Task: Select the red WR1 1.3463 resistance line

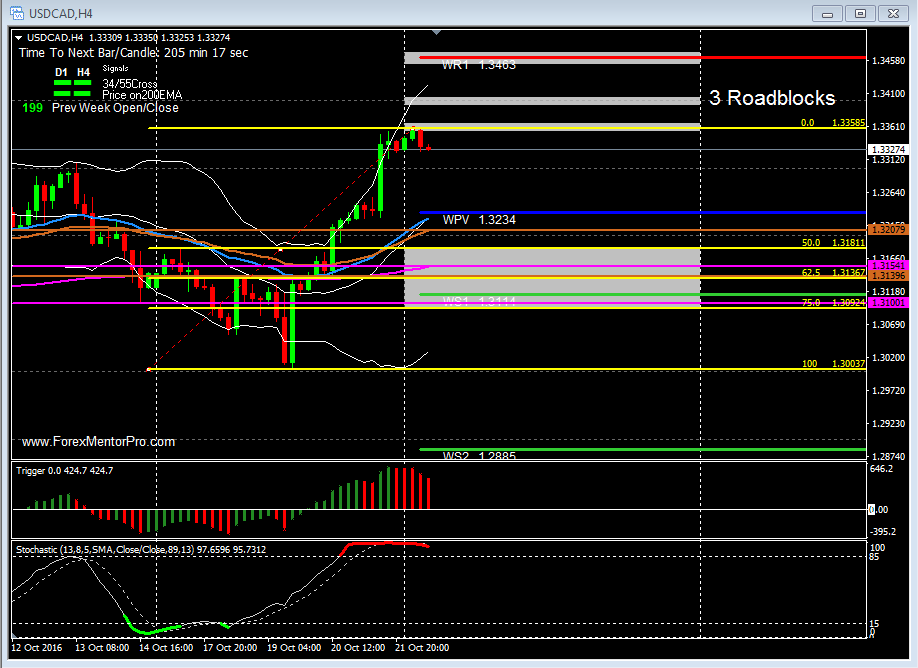Action: (x=642, y=57)
